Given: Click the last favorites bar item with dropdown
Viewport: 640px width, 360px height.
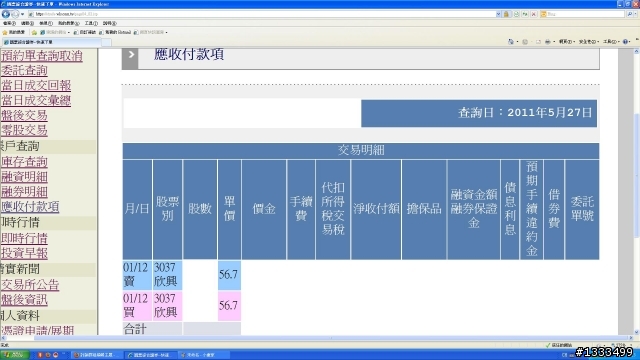Looking at the screenshot, I should click(x=151, y=32).
